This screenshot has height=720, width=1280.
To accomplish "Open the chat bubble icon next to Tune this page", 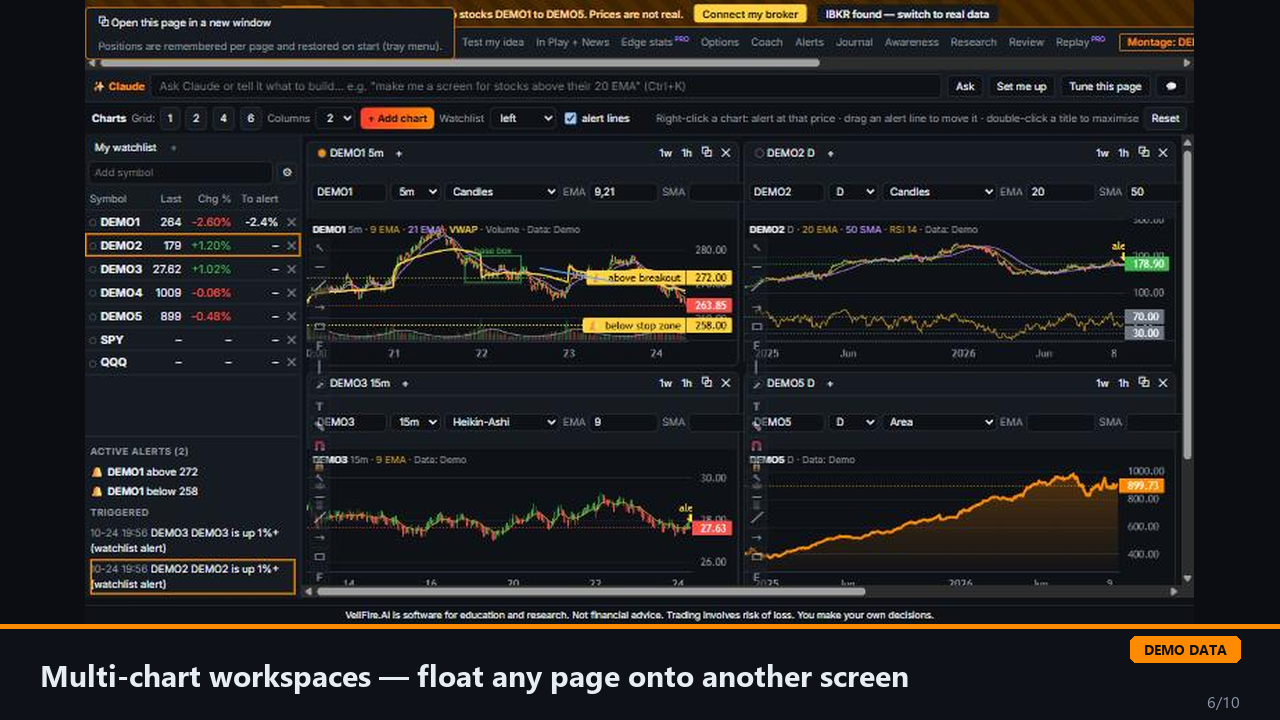I will [x=1170, y=87].
